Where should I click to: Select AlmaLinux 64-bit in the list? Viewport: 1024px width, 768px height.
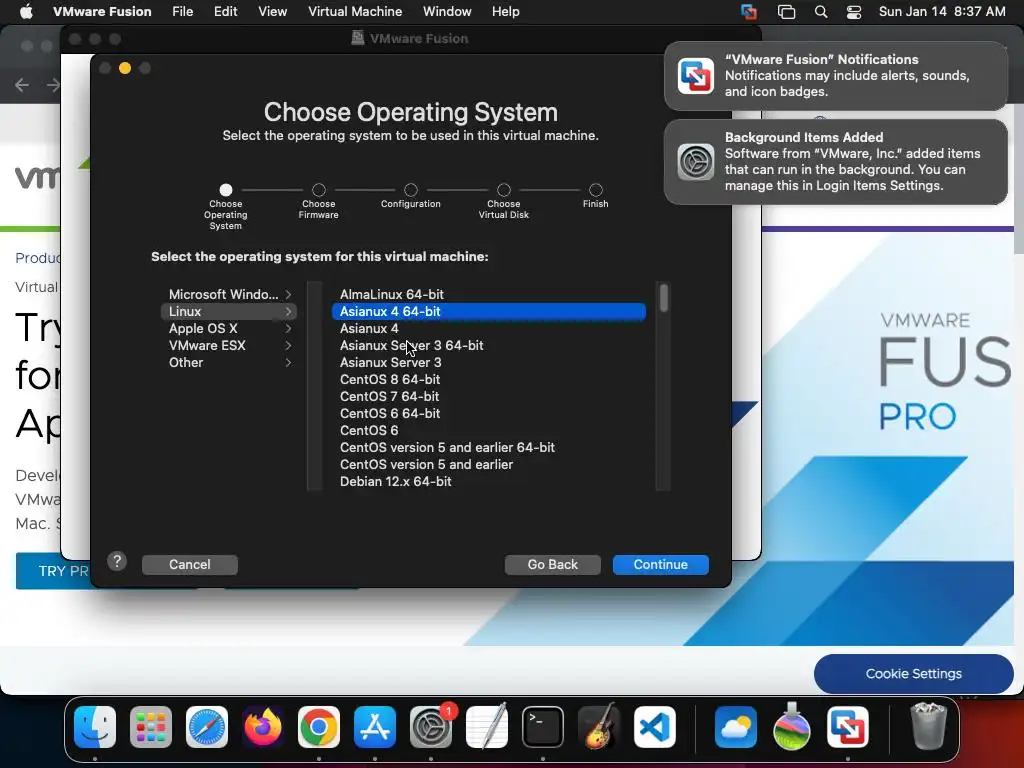[x=489, y=295]
